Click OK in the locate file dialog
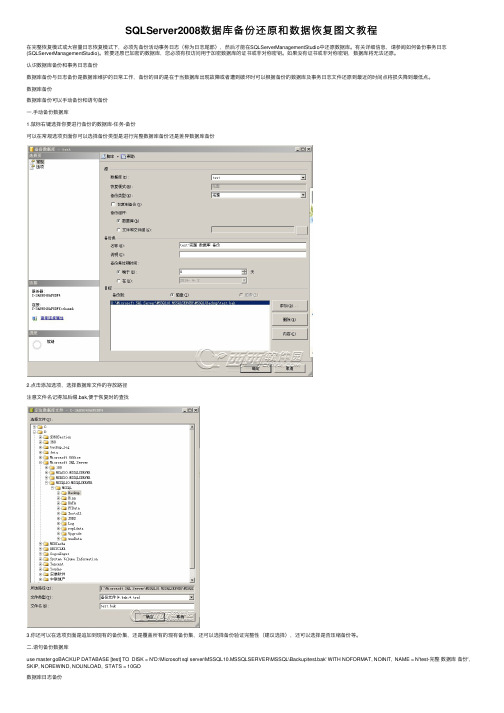 [x=148, y=617]
